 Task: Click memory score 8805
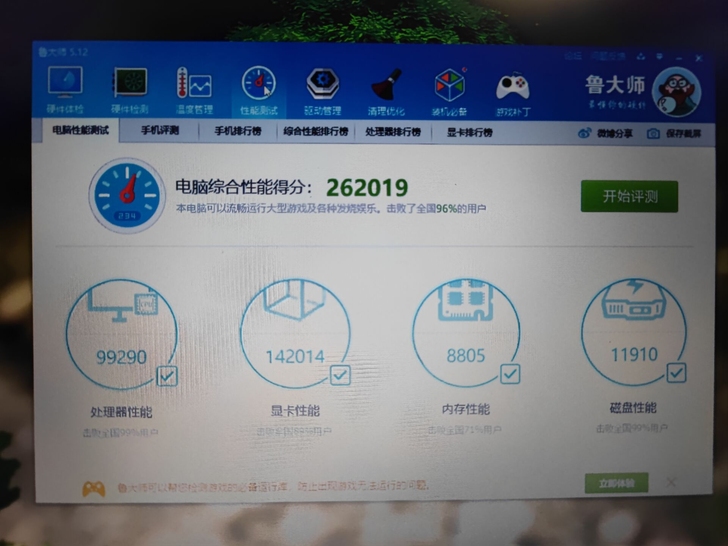(x=466, y=356)
